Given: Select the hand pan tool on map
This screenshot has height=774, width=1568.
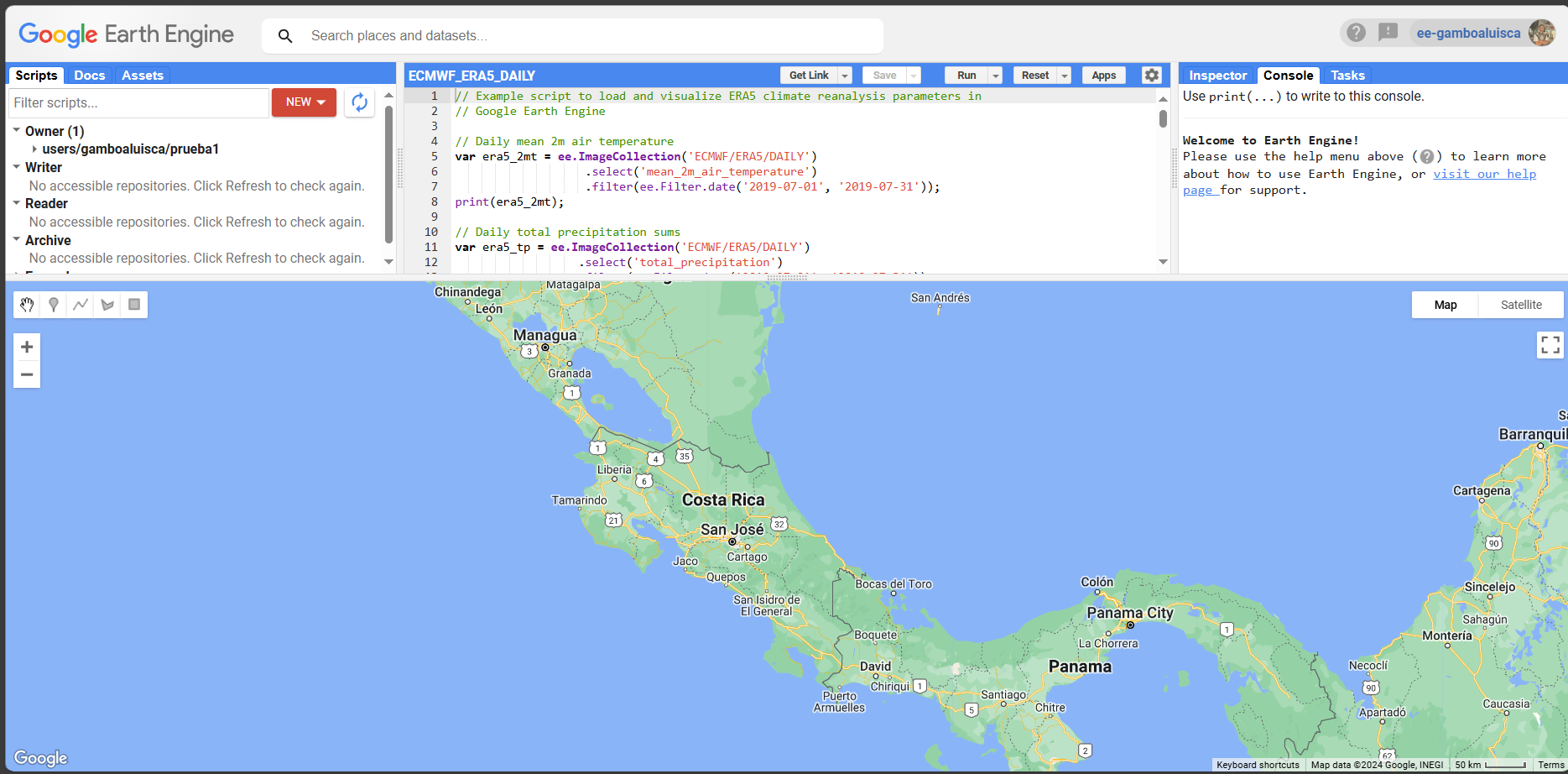Looking at the screenshot, I should tap(27, 305).
